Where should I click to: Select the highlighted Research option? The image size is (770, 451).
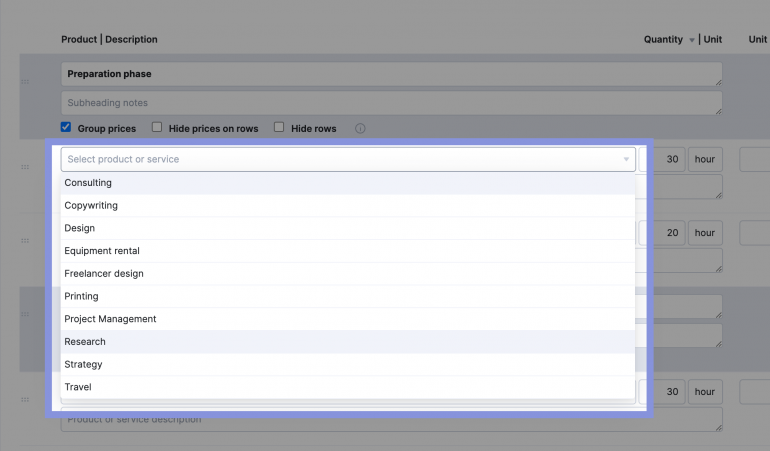pos(85,342)
